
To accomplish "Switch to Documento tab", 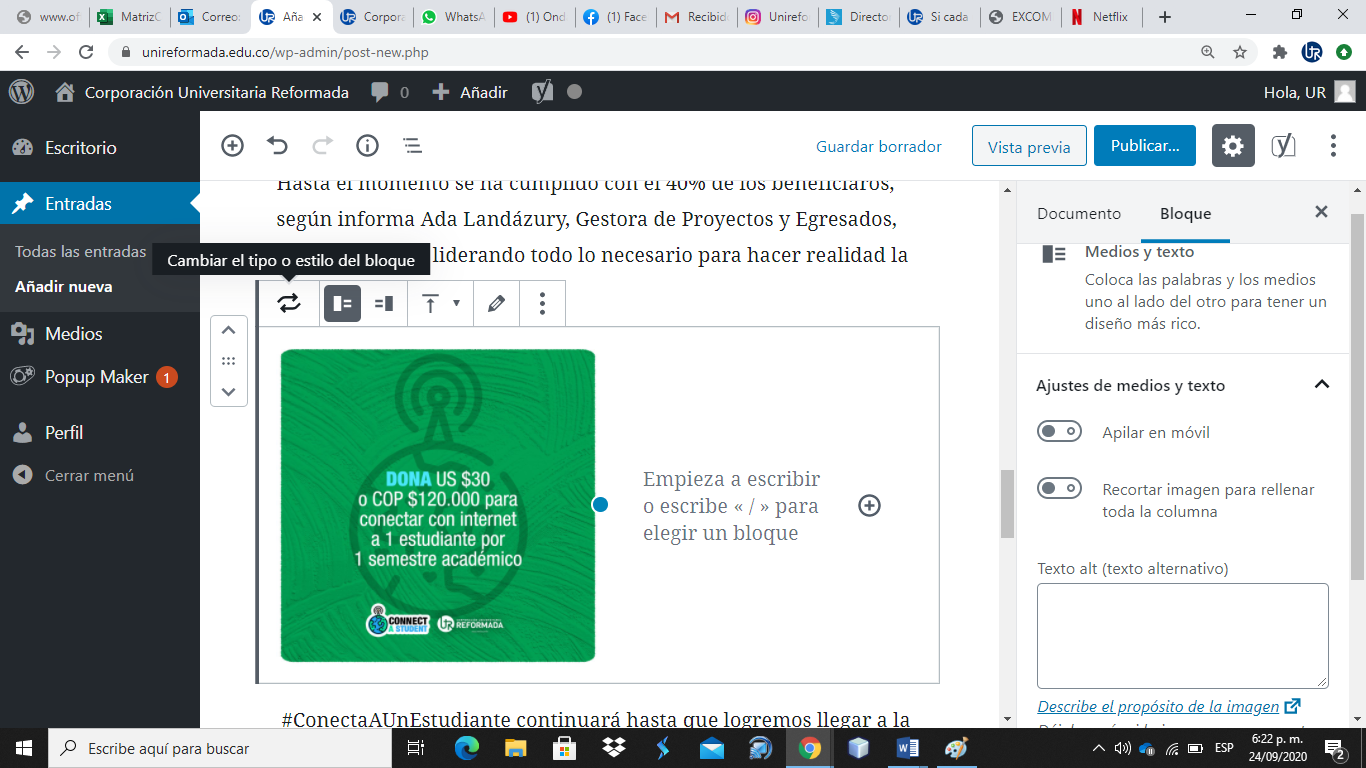I will coord(1079,213).
